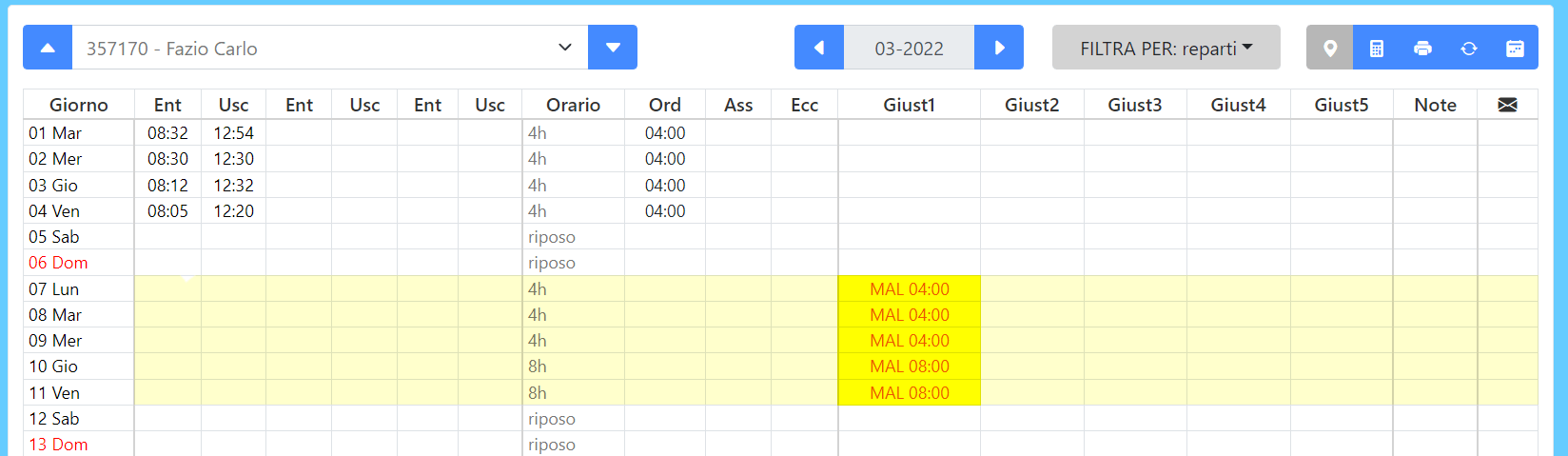Click the 12 Sab day cell

[x=79, y=419]
